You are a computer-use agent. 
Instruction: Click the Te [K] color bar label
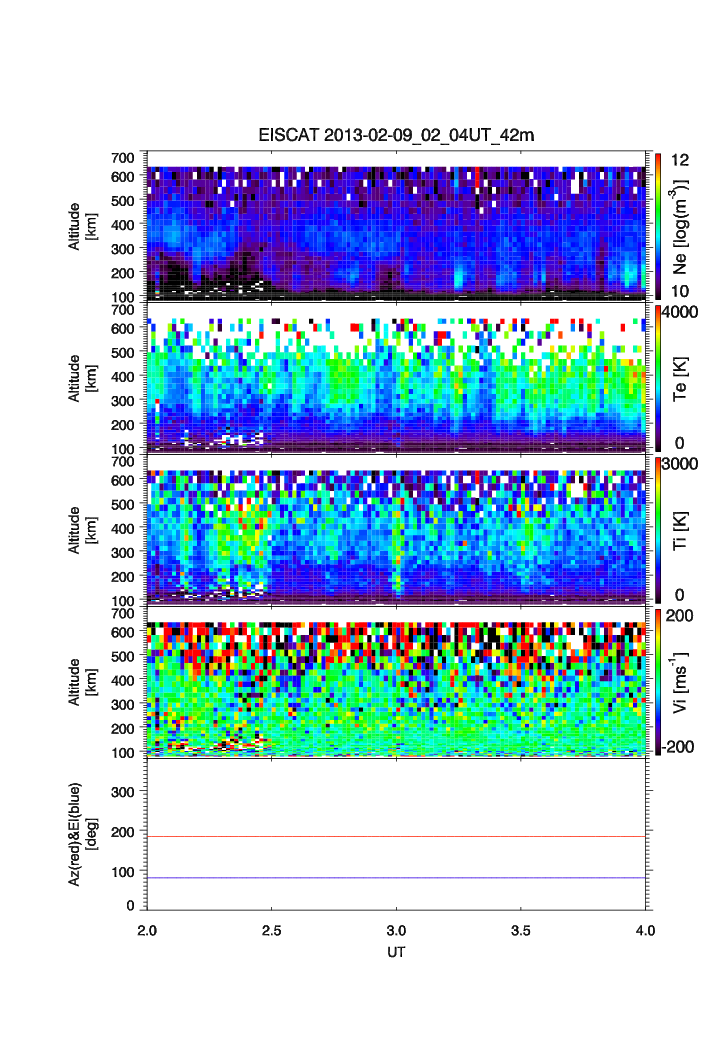pyautogui.click(x=680, y=379)
